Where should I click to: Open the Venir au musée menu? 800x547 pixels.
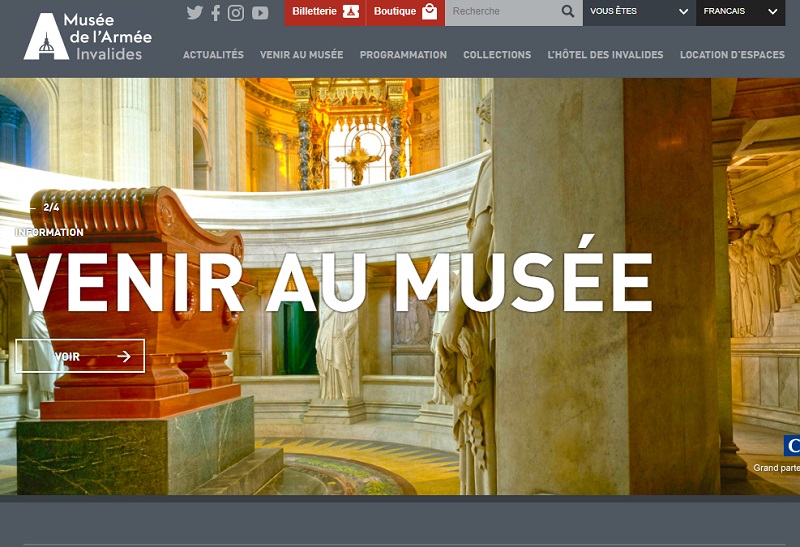click(x=301, y=55)
